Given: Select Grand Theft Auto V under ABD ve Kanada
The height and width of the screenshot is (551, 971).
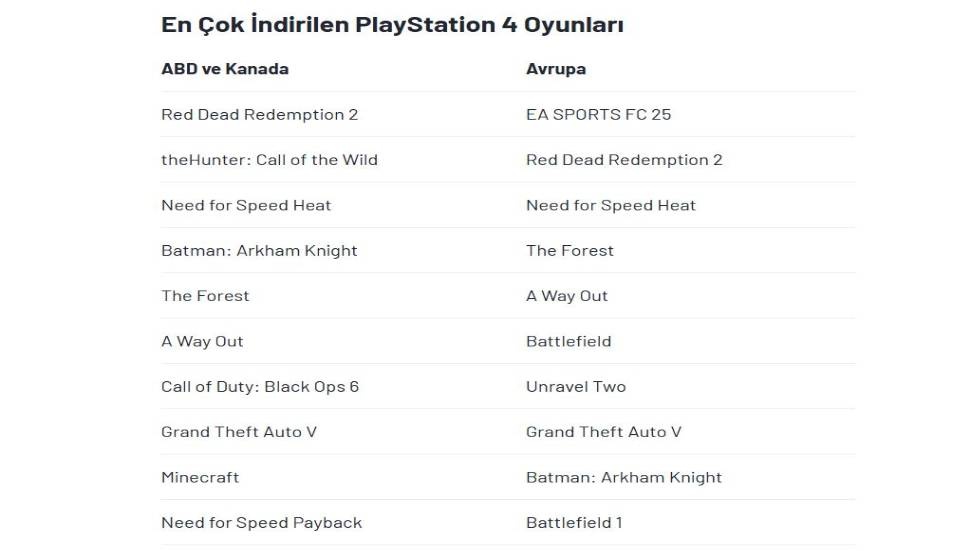Looking at the screenshot, I should 239,432.
